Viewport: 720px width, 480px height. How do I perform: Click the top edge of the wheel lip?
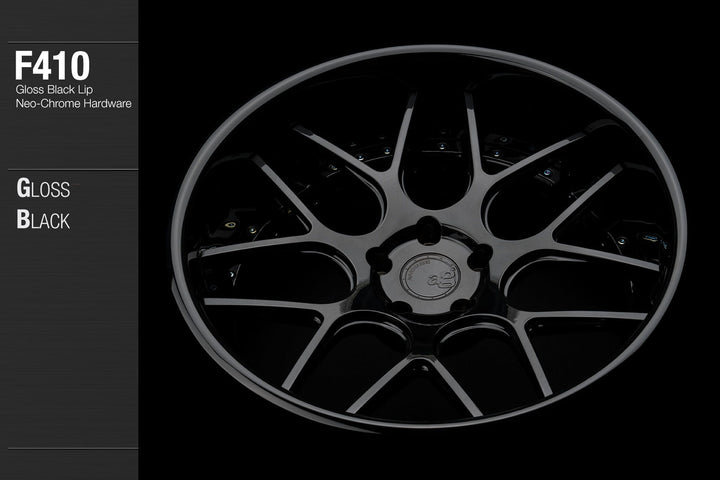[x=430, y=50]
